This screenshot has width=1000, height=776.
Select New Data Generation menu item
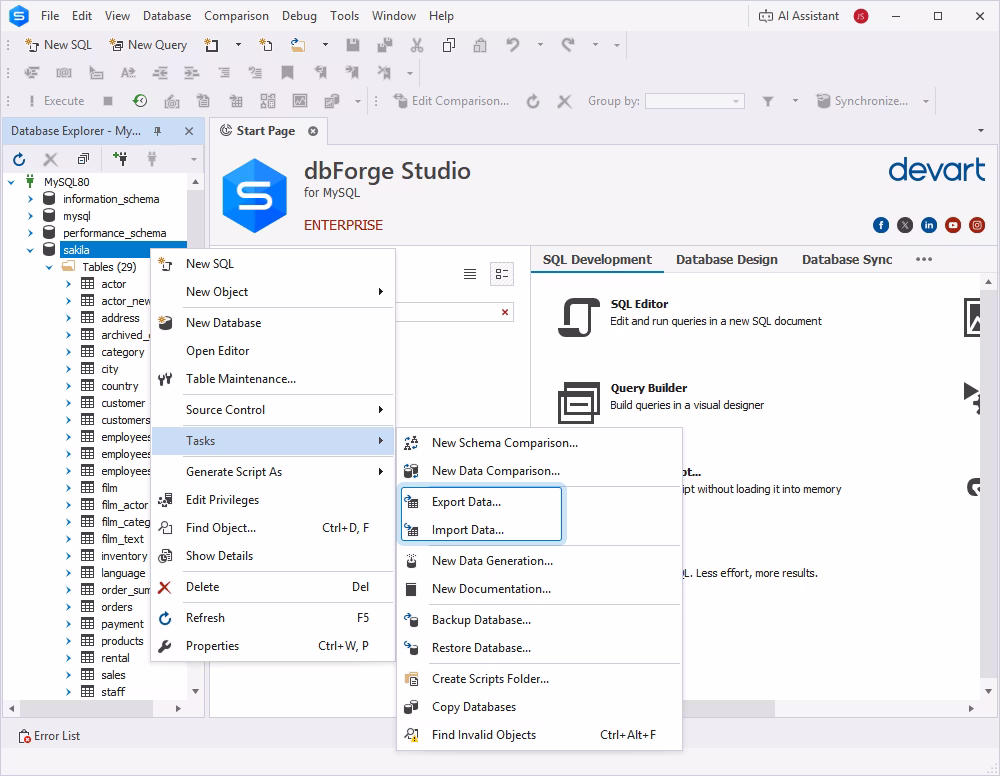point(539,560)
